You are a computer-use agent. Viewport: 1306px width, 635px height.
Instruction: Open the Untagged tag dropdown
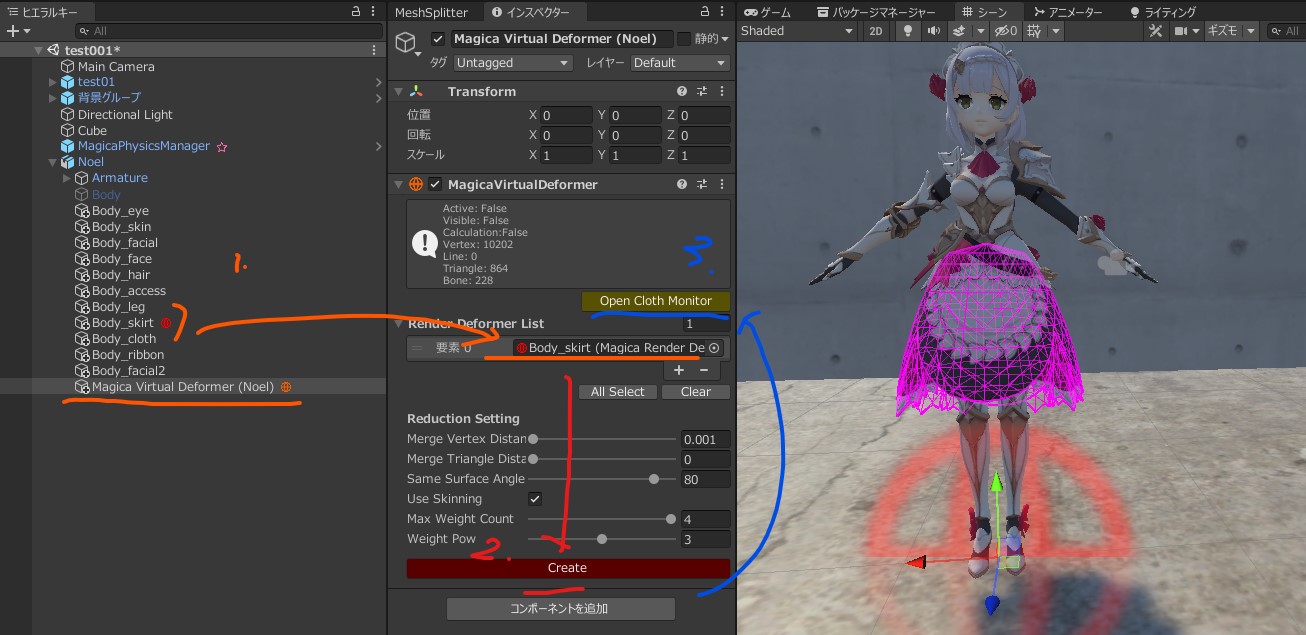click(512, 63)
